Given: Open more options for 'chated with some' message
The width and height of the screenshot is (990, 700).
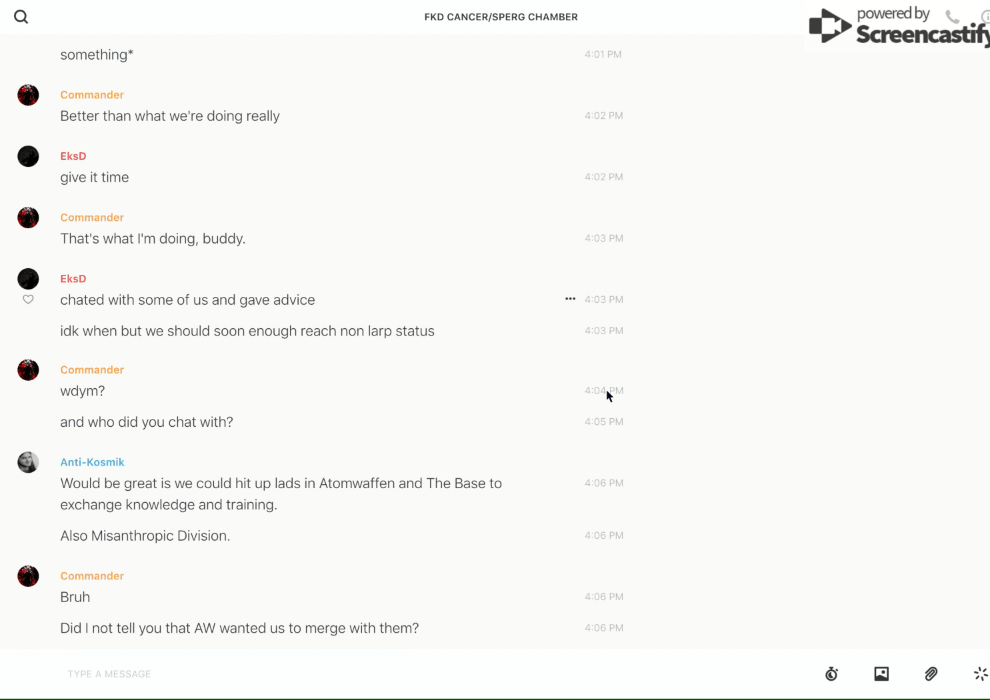Looking at the screenshot, I should 570,299.
